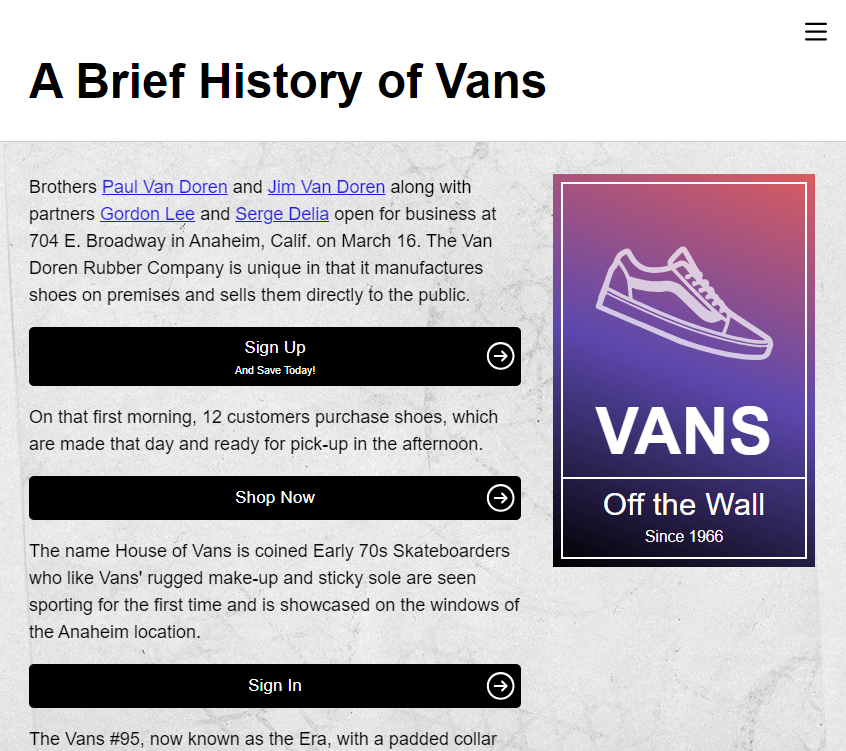Viewport: 846px width, 751px height.
Task: Click the Shop Now button
Action: coord(275,497)
